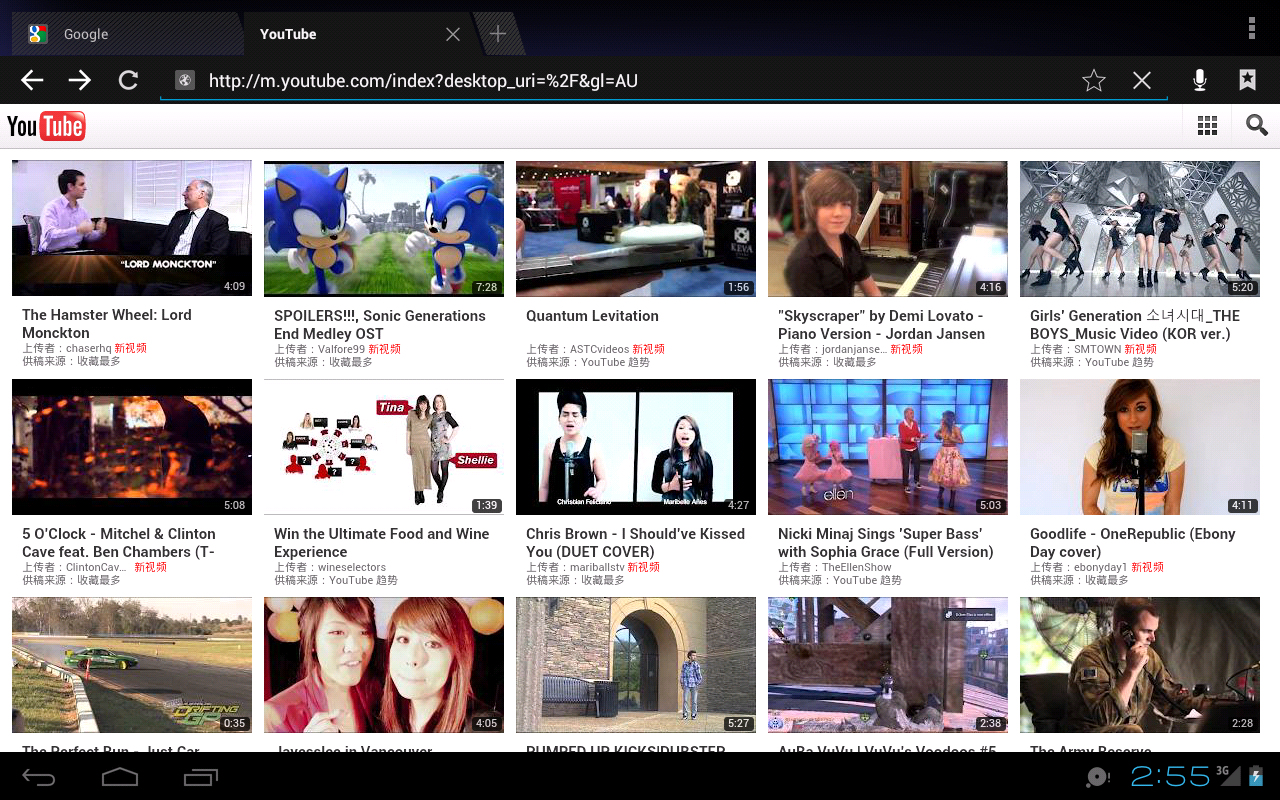The height and width of the screenshot is (800, 1280).
Task: Open the Quantum Levitation video thumbnail
Action: (x=636, y=229)
